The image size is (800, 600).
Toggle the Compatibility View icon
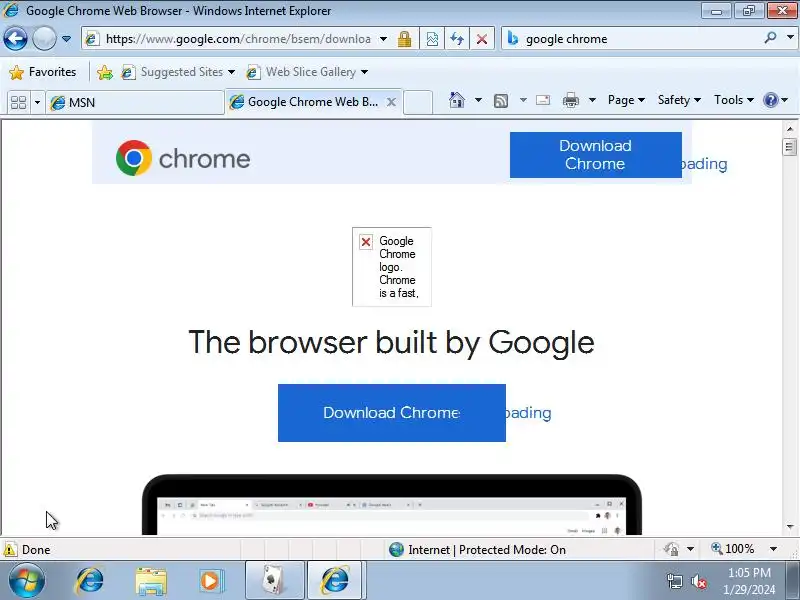pyautogui.click(x=432, y=39)
